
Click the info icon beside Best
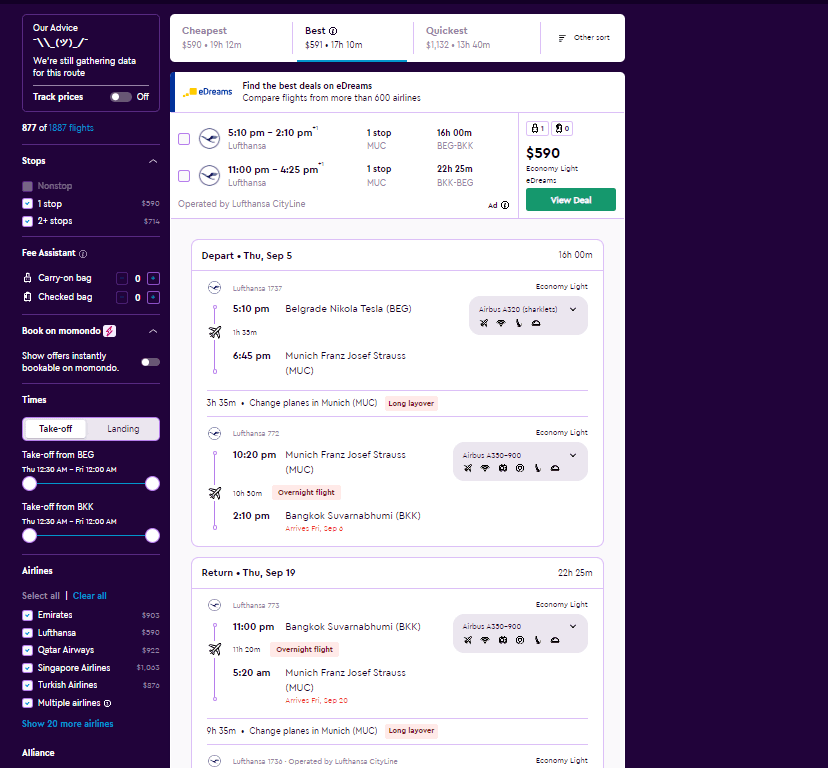pyautogui.click(x=333, y=31)
